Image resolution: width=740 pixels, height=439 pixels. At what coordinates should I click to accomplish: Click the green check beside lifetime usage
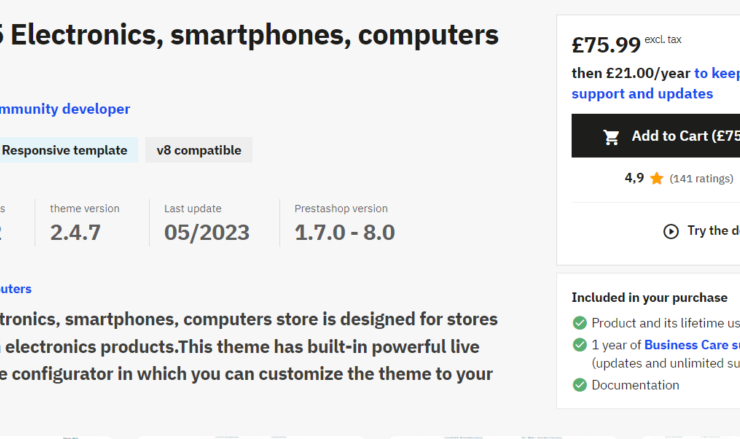[x=580, y=323]
